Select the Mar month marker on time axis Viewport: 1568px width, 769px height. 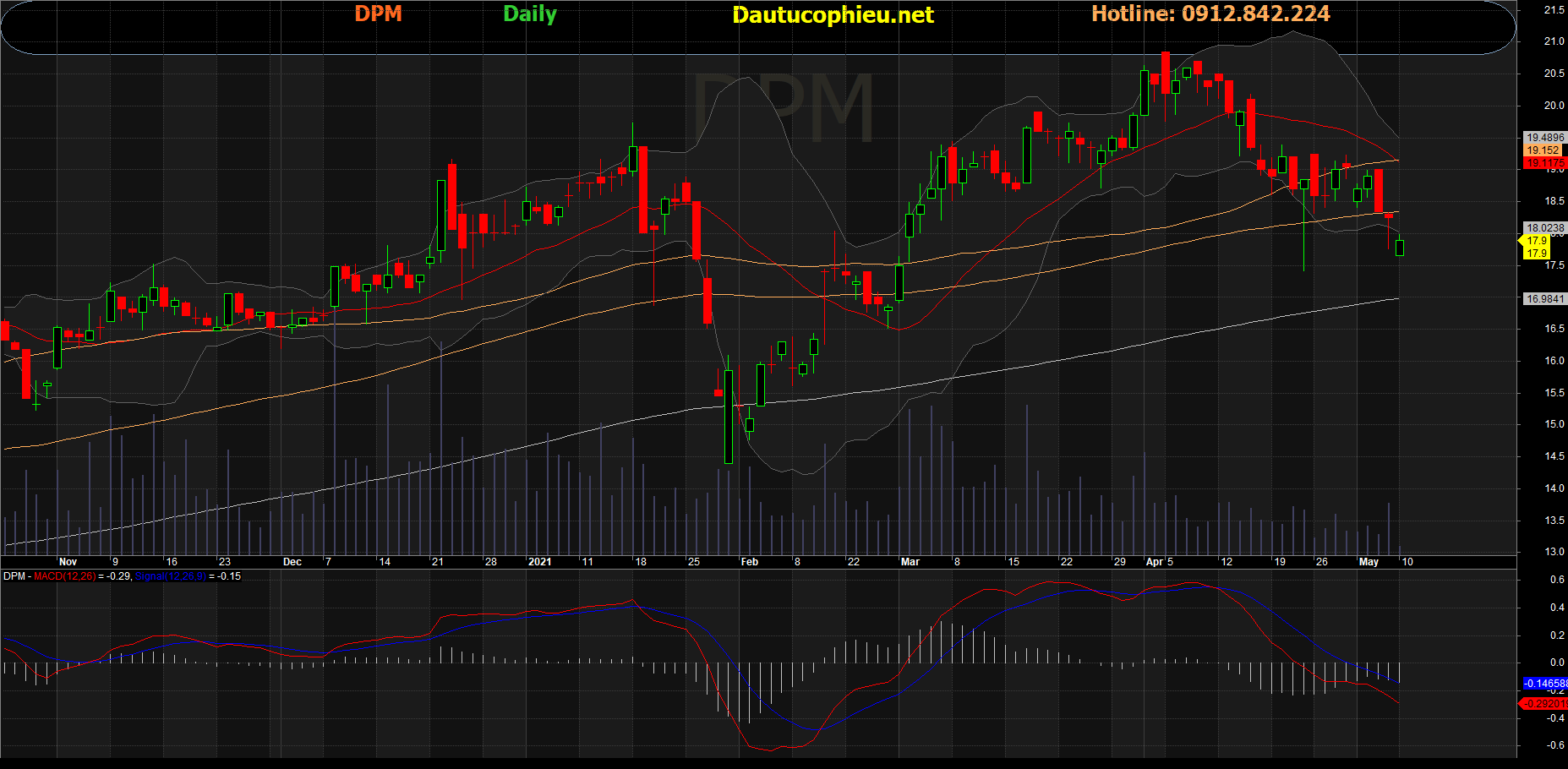pyautogui.click(x=910, y=562)
